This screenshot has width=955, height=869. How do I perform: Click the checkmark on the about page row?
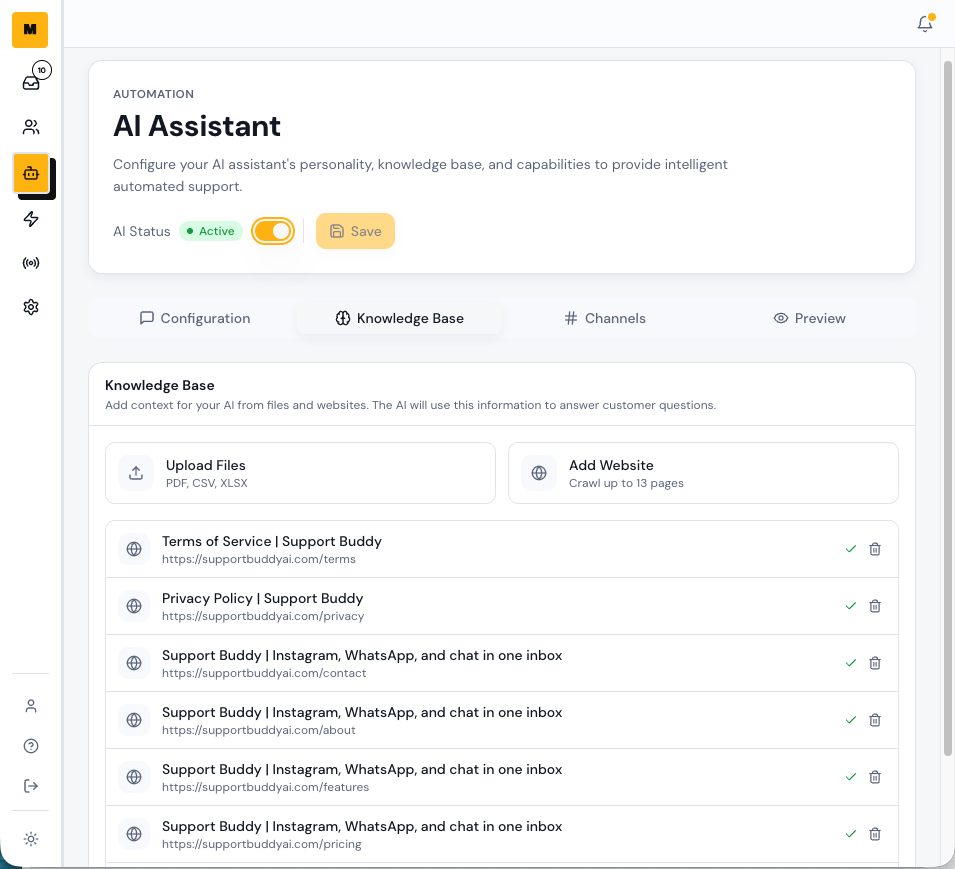851,720
